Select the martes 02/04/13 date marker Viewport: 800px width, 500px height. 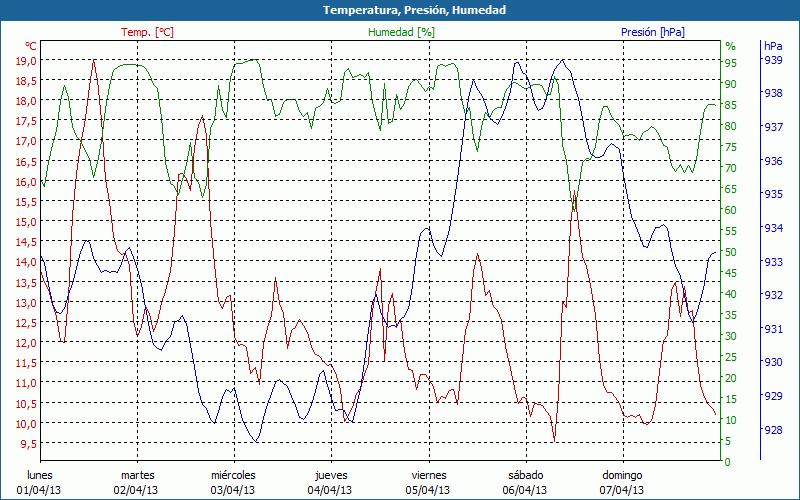point(137,483)
